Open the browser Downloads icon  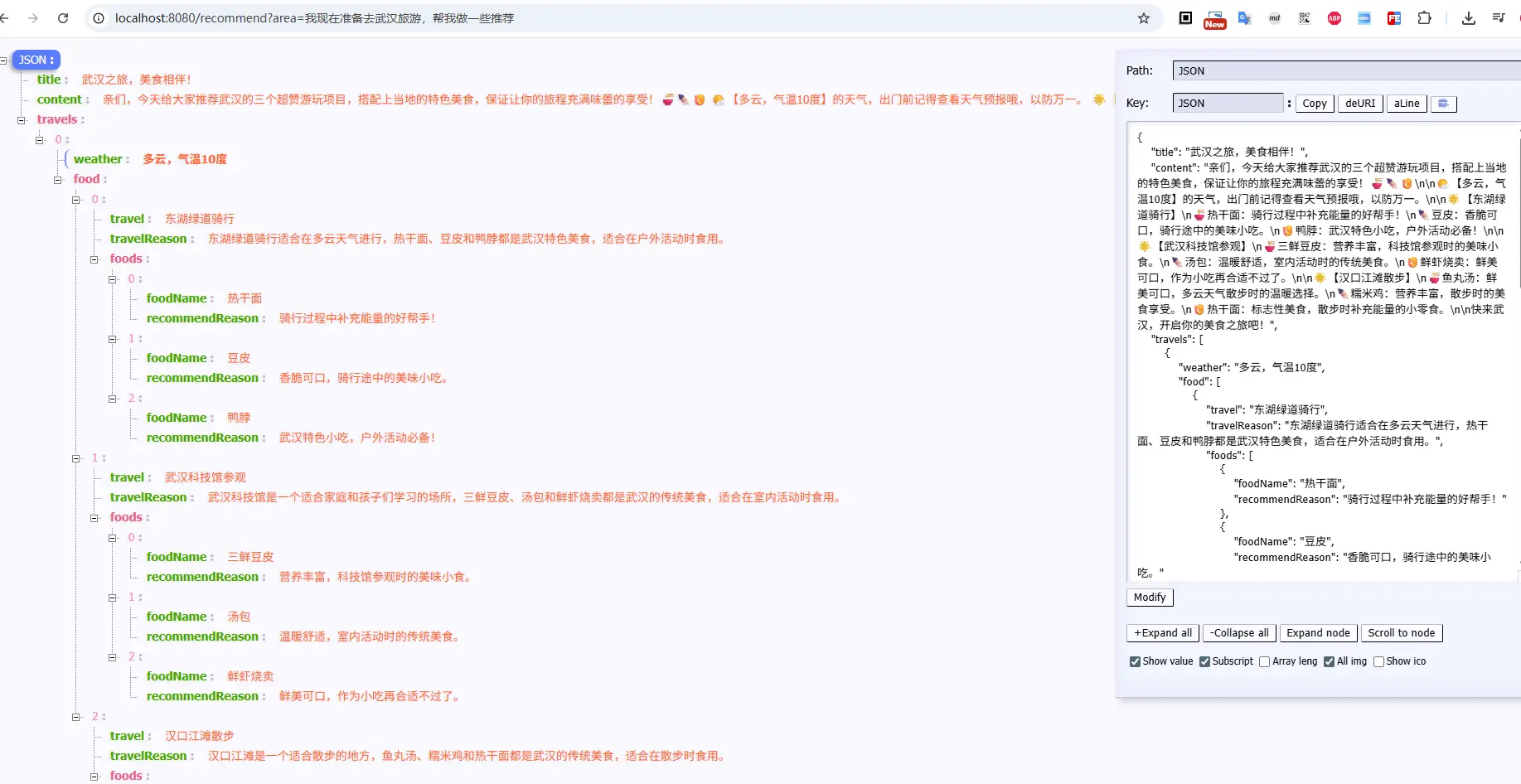tap(1469, 18)
